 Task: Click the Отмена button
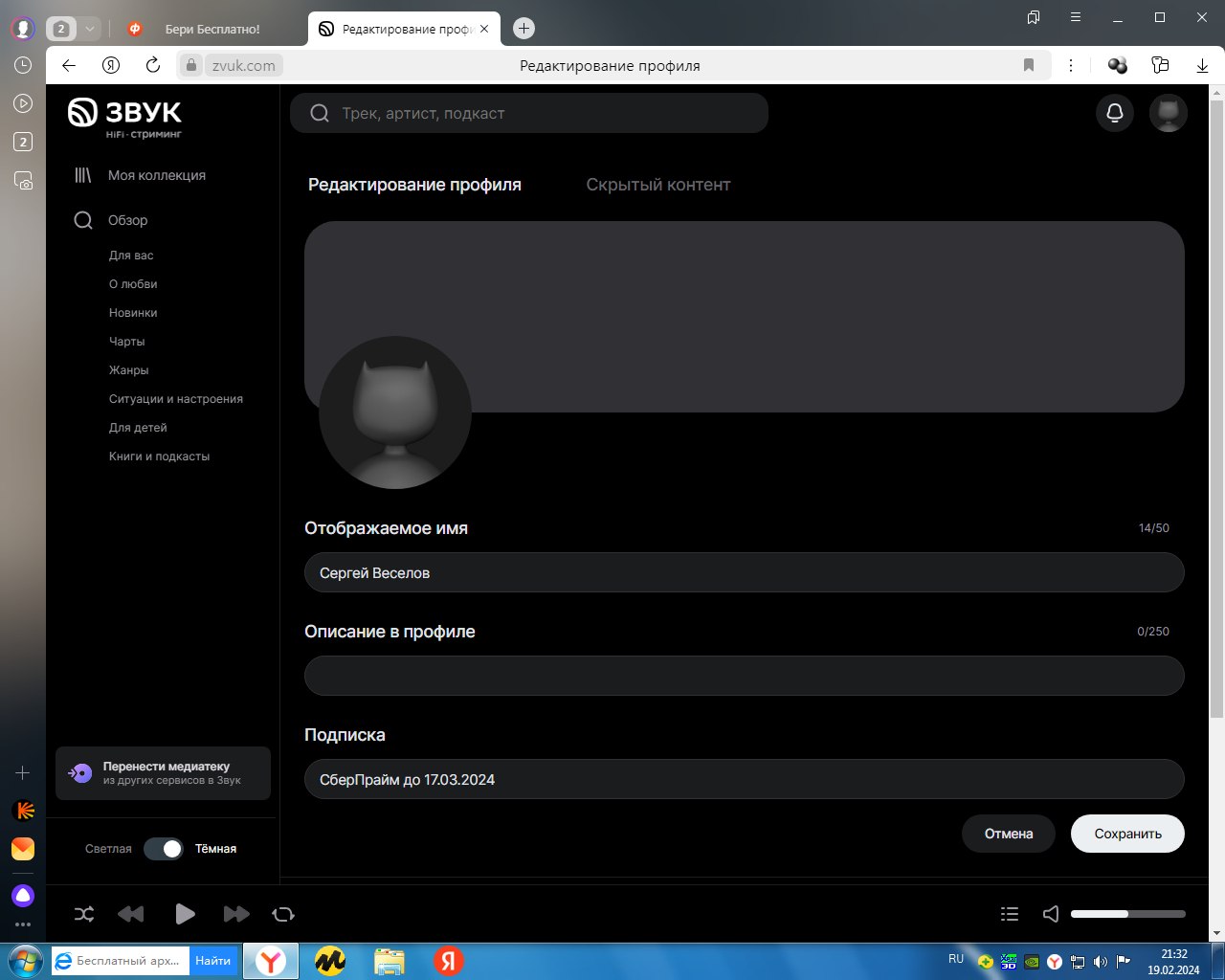click(x=1008, y=834)
